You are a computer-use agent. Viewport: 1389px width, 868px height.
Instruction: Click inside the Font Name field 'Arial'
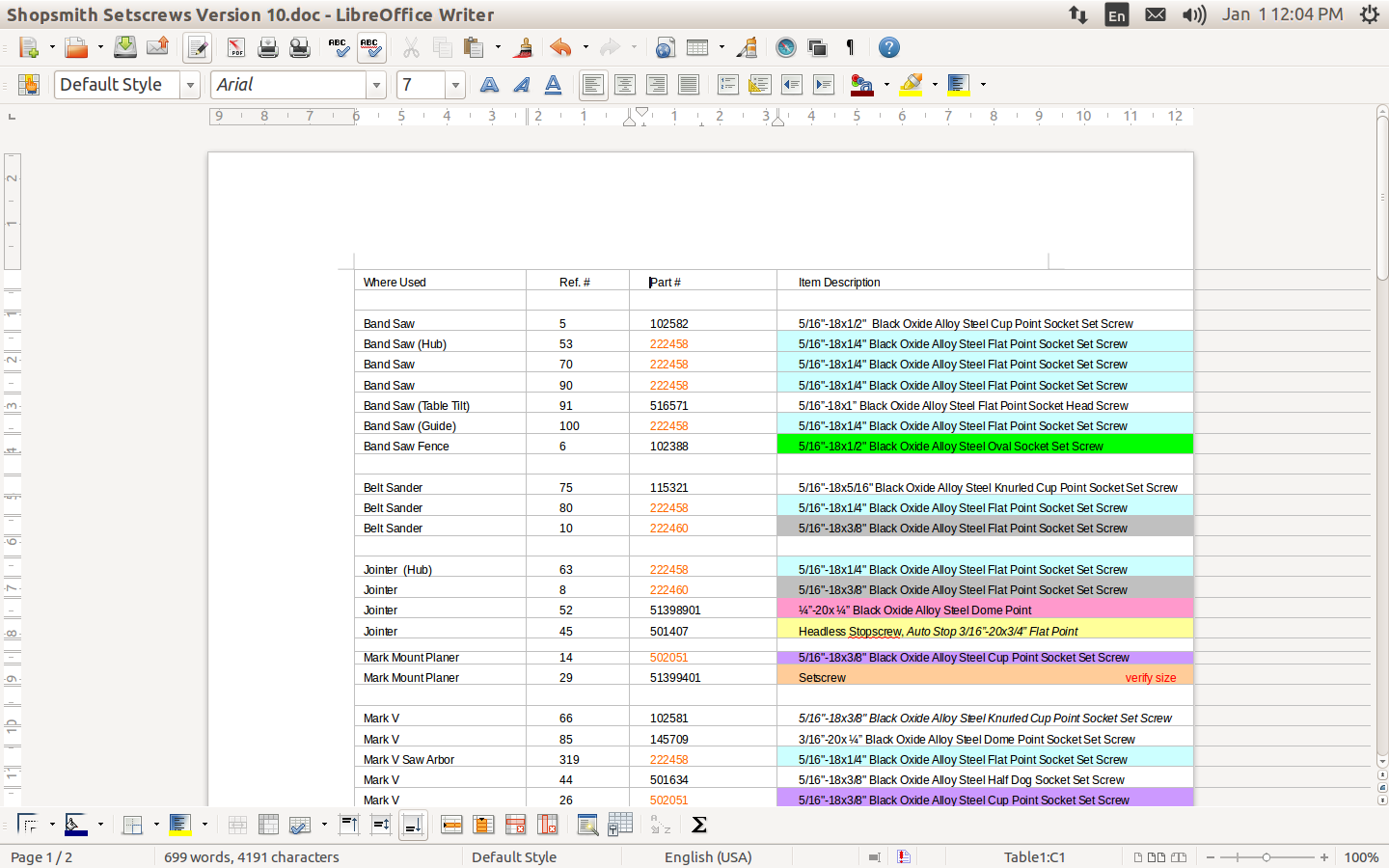(x=289, y=85)
